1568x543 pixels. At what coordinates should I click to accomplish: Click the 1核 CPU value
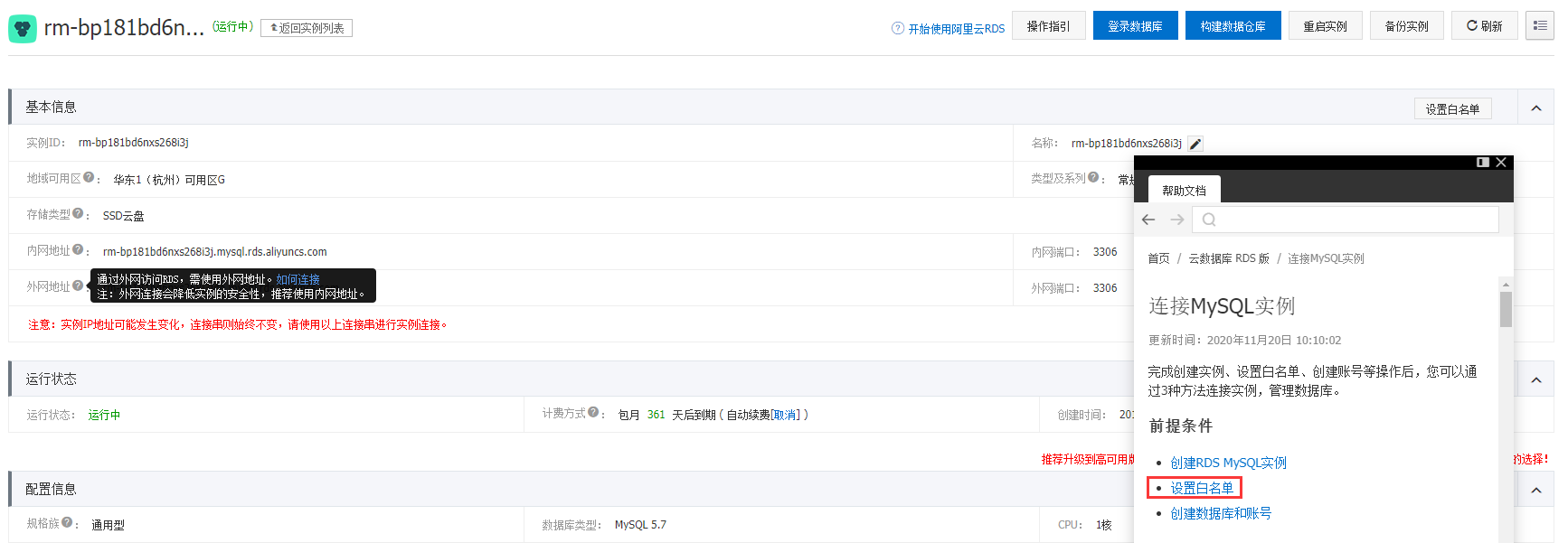point(1103,525)
